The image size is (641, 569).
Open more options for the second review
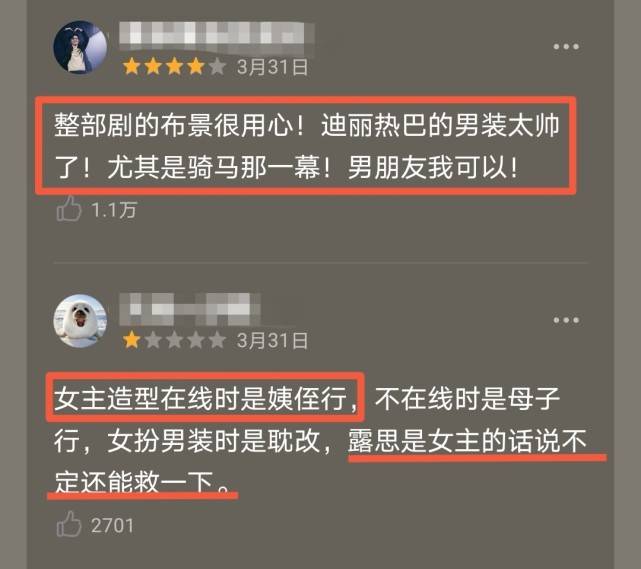(566, 320)
